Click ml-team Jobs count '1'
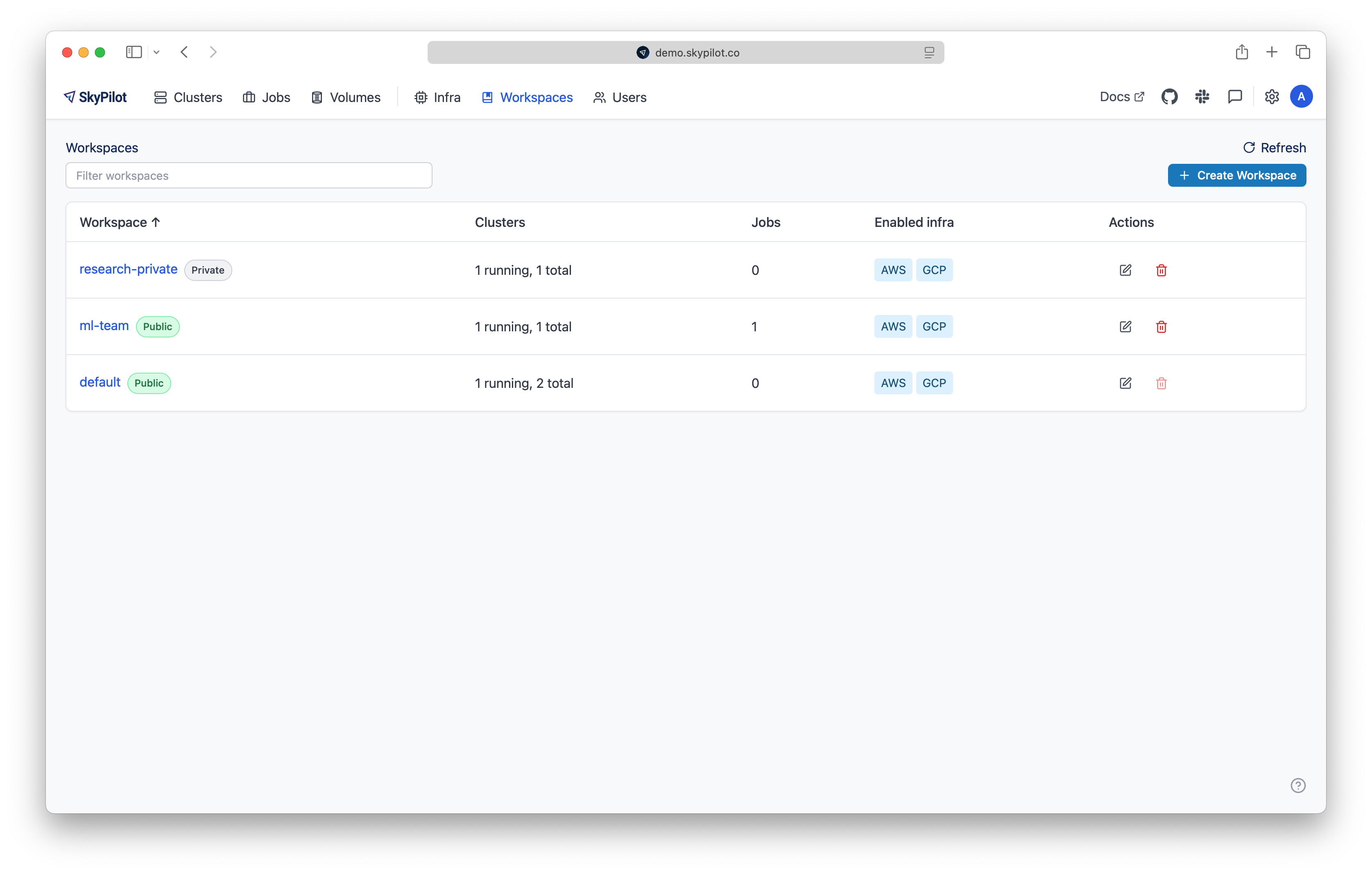This screenshot has width=1372, height=874. (x=754, y=326)
